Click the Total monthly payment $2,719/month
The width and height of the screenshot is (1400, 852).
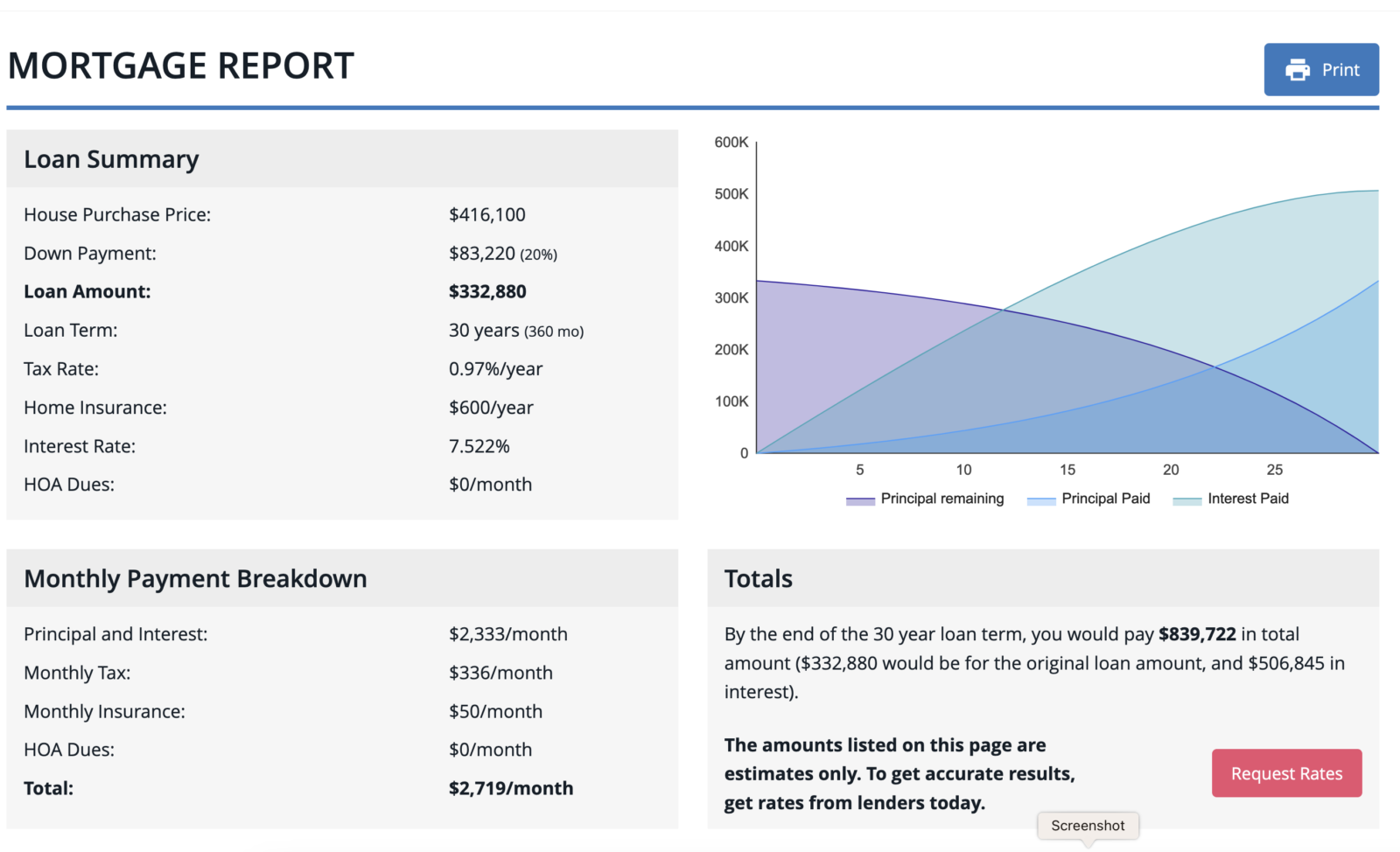point(511,787)
